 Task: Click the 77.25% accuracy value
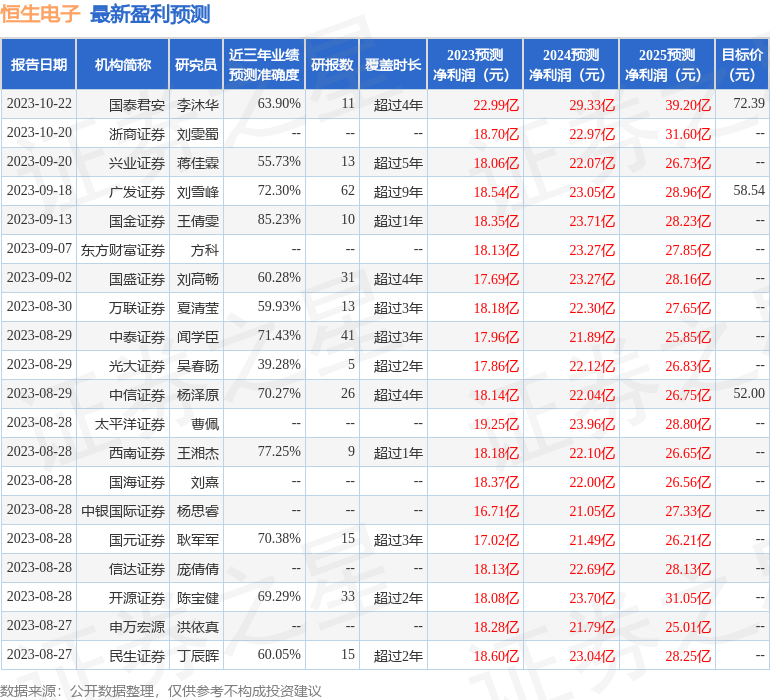(x=279, y=451)
